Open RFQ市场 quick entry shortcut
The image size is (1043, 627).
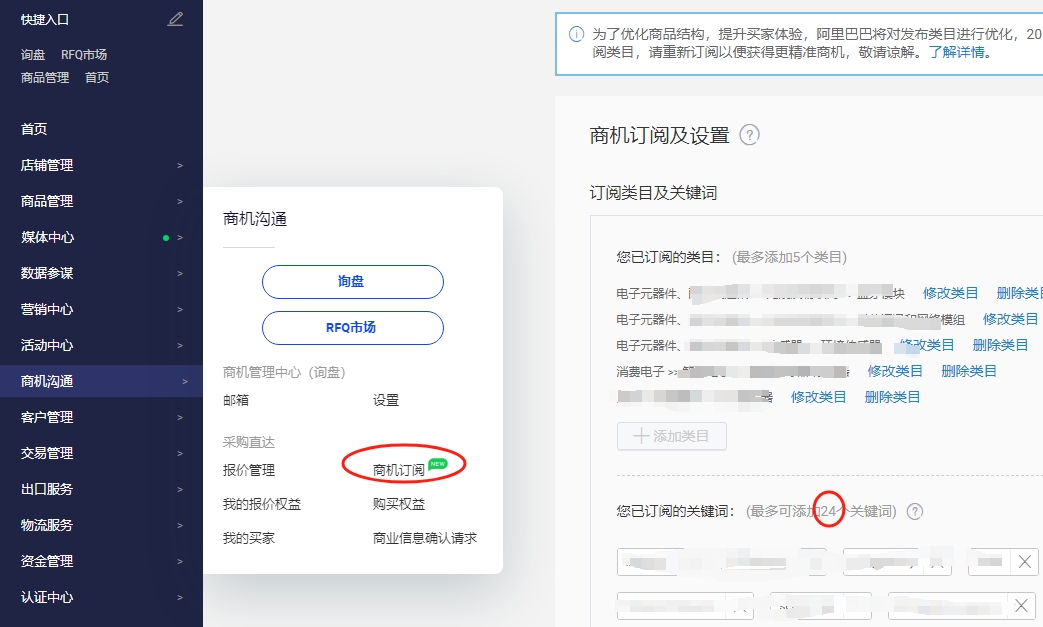click(84, 55)
